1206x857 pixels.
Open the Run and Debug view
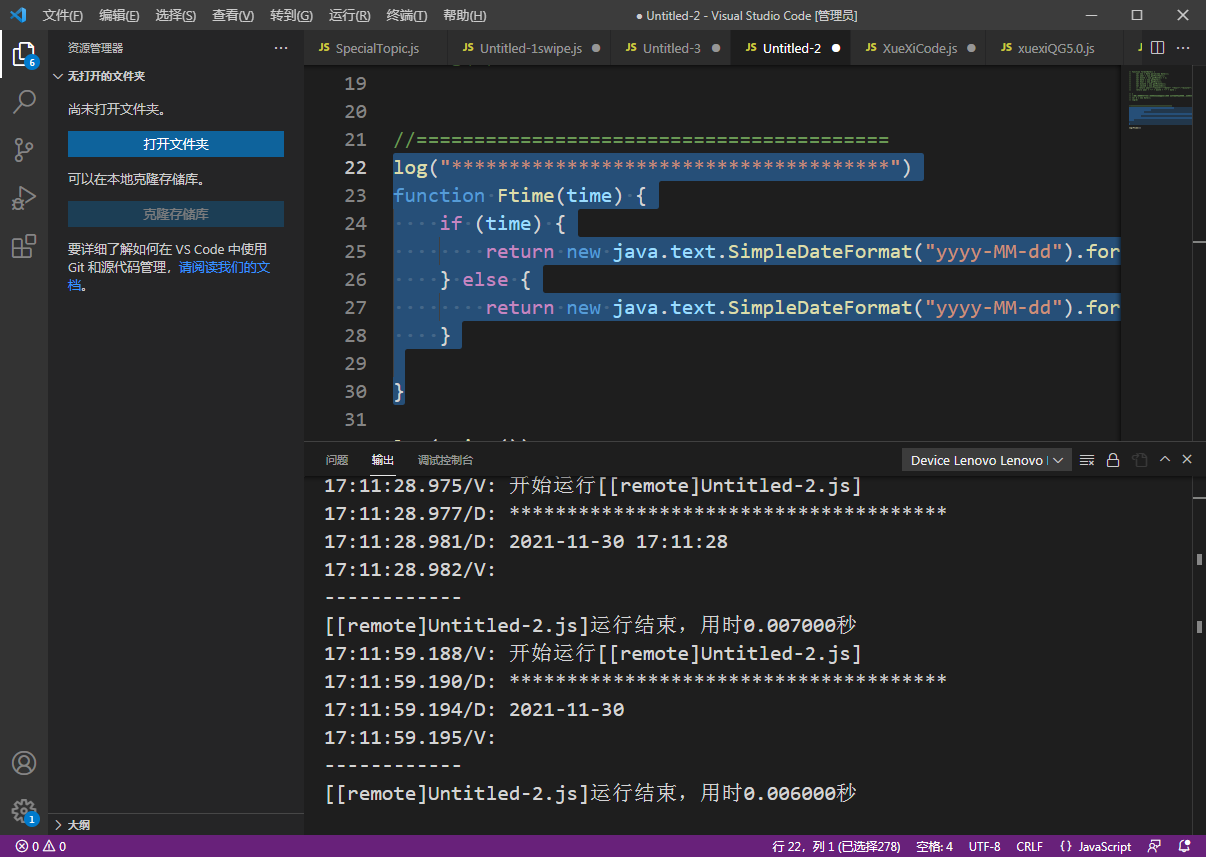pyautogui.click(x=25, y=198)
